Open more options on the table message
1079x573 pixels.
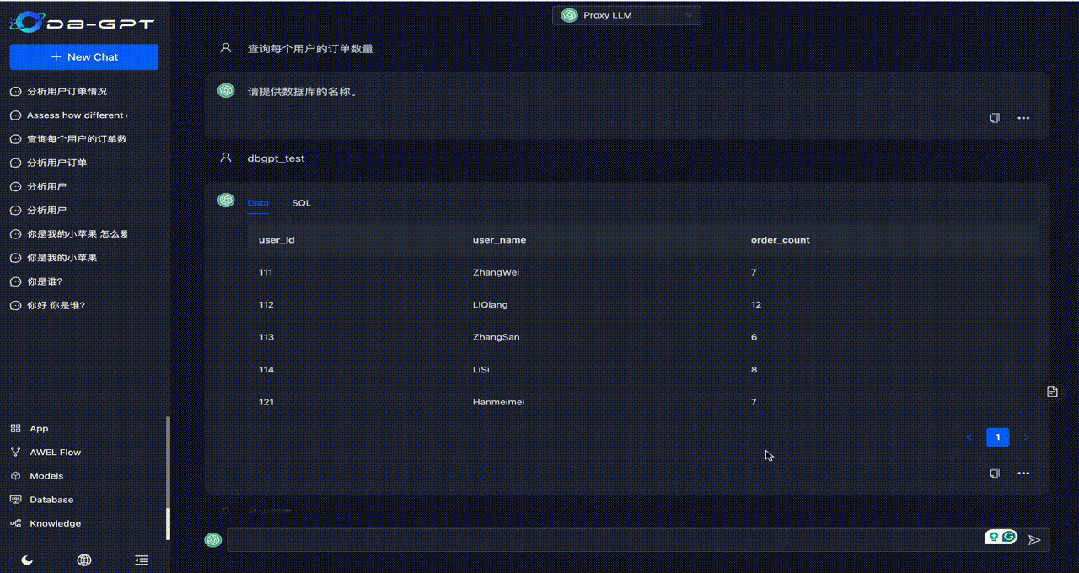1023,473
